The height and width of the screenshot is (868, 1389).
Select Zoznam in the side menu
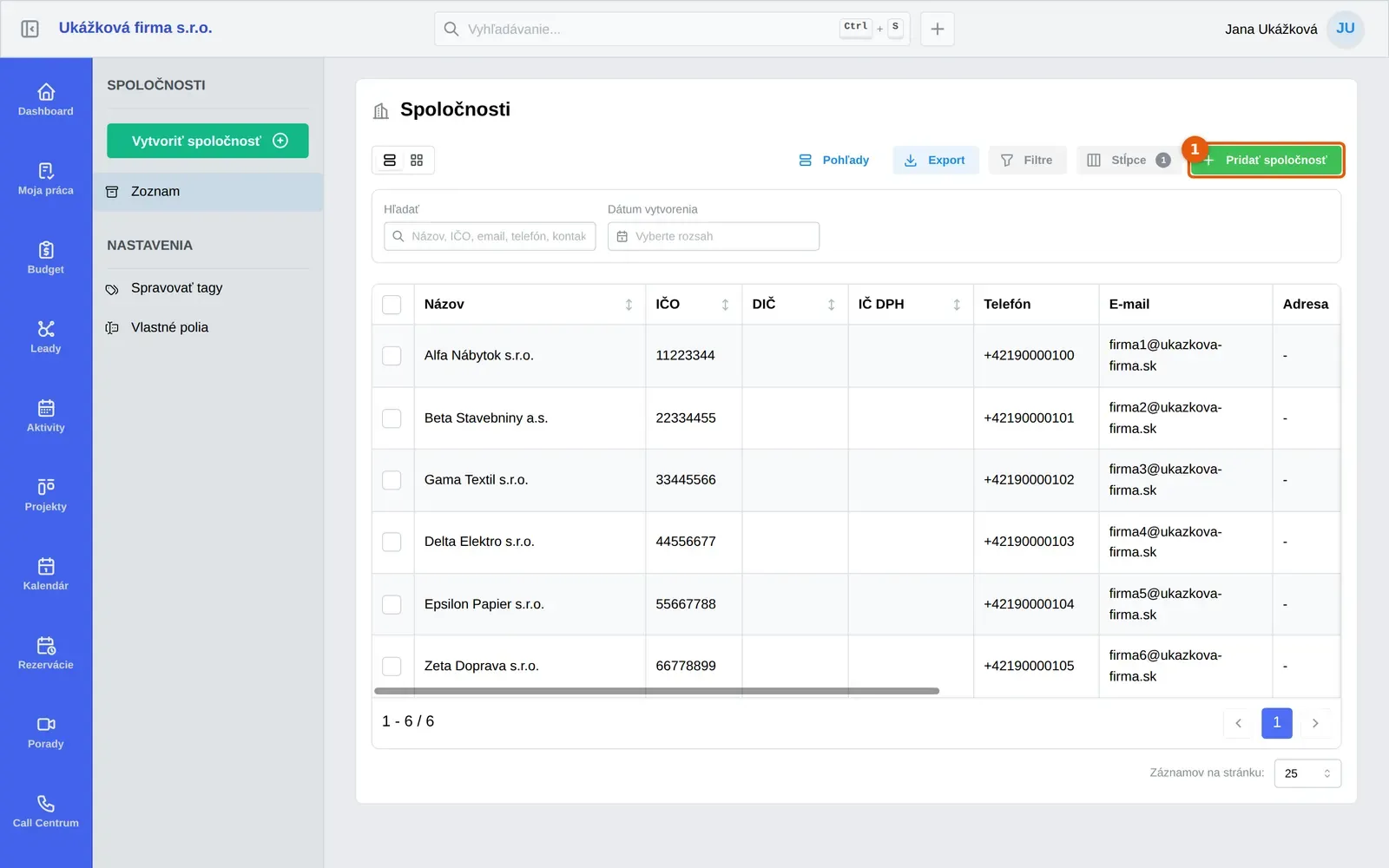tap(208, 192)
